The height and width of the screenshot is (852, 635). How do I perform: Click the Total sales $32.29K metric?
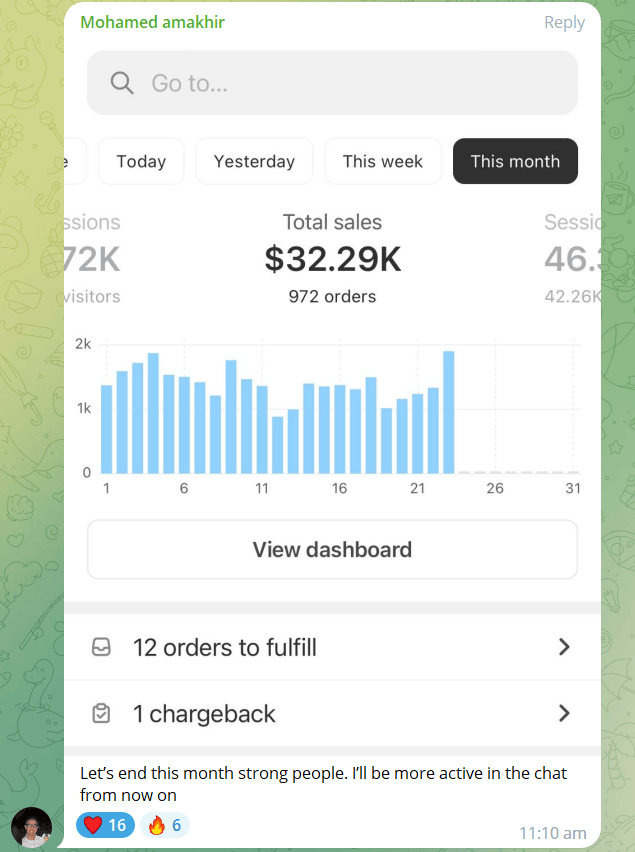pos(332,259)
